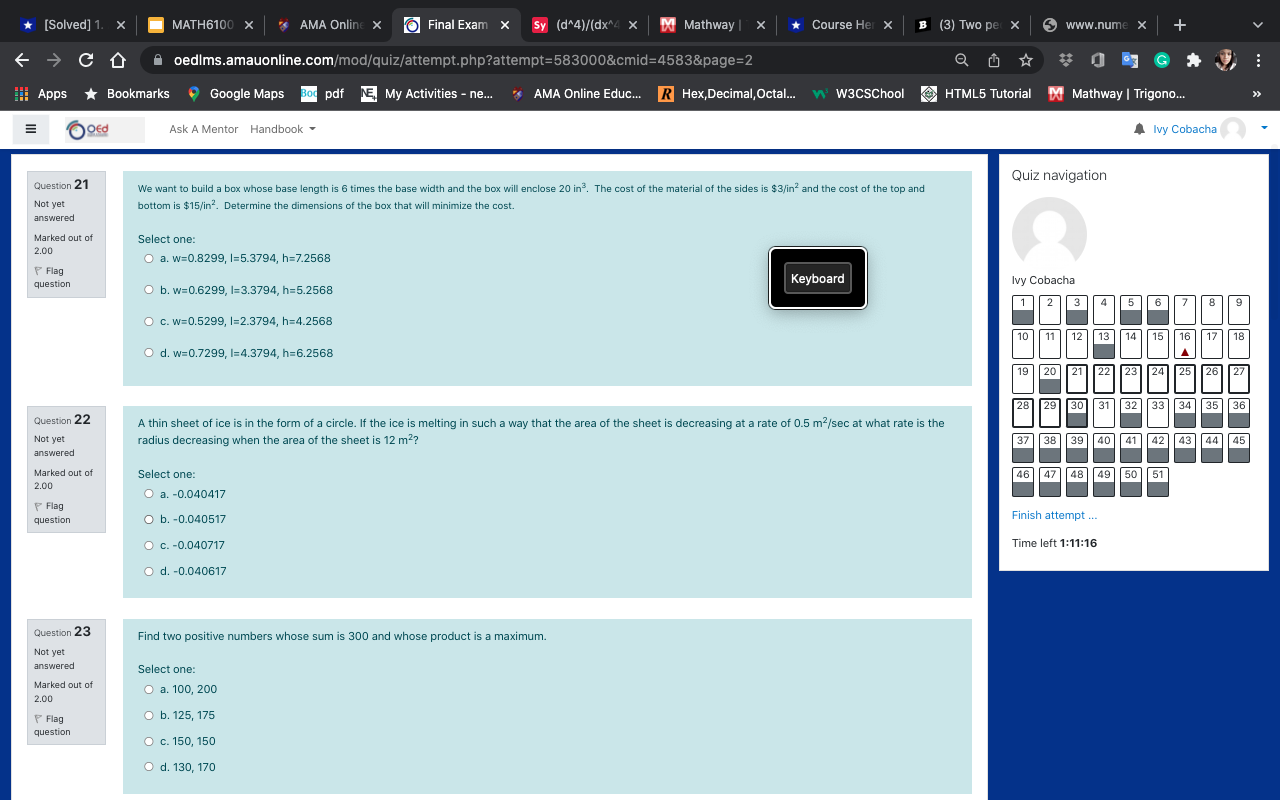Select option c. w=0.5299 for question 21
The height and width of the screenshot is (800, 1280).
pyautogui.click(x=149, y=321)
